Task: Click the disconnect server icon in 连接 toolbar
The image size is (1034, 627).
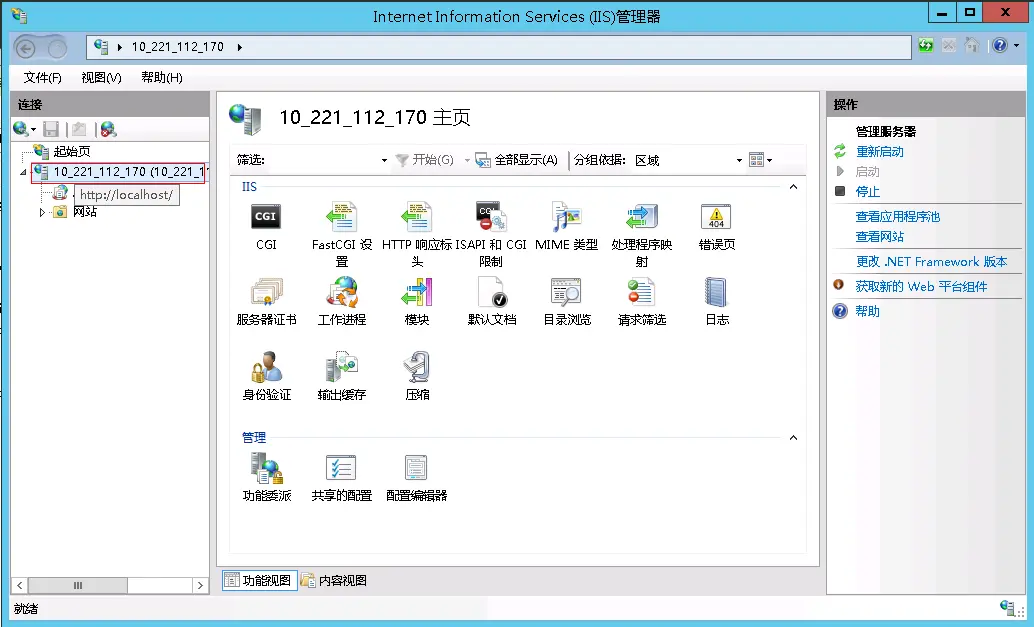Action: 109,129
